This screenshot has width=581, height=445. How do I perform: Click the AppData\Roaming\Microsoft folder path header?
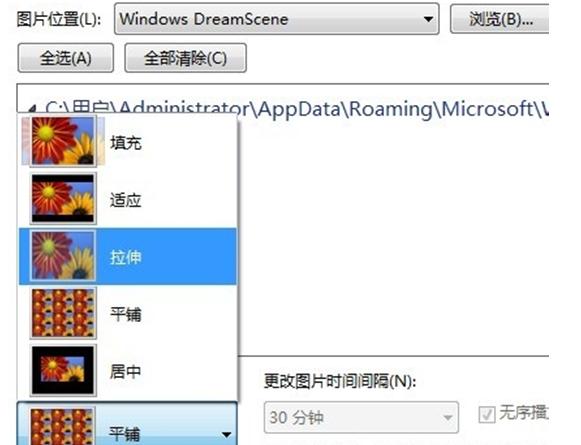(296, 109)
